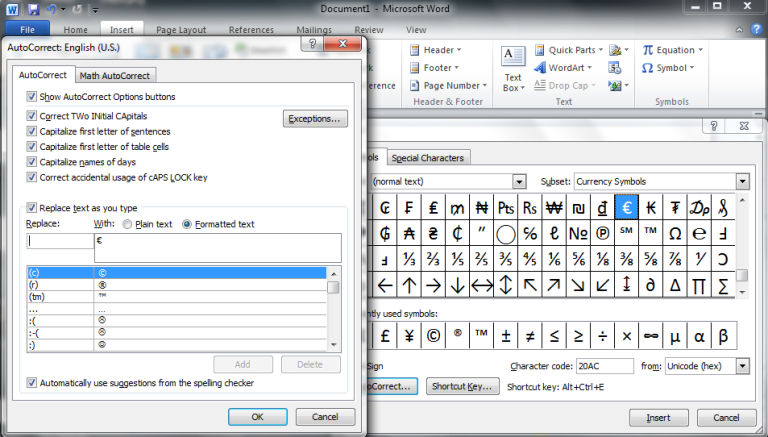Select the Plain text radio button
Image resolution: width=768 pixels, height=437 pixels.
(127, 224)
